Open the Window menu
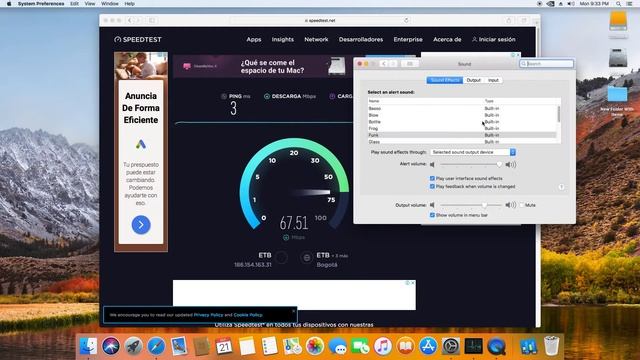The width and height of the screenshot is (640, 360). (109, 4)
